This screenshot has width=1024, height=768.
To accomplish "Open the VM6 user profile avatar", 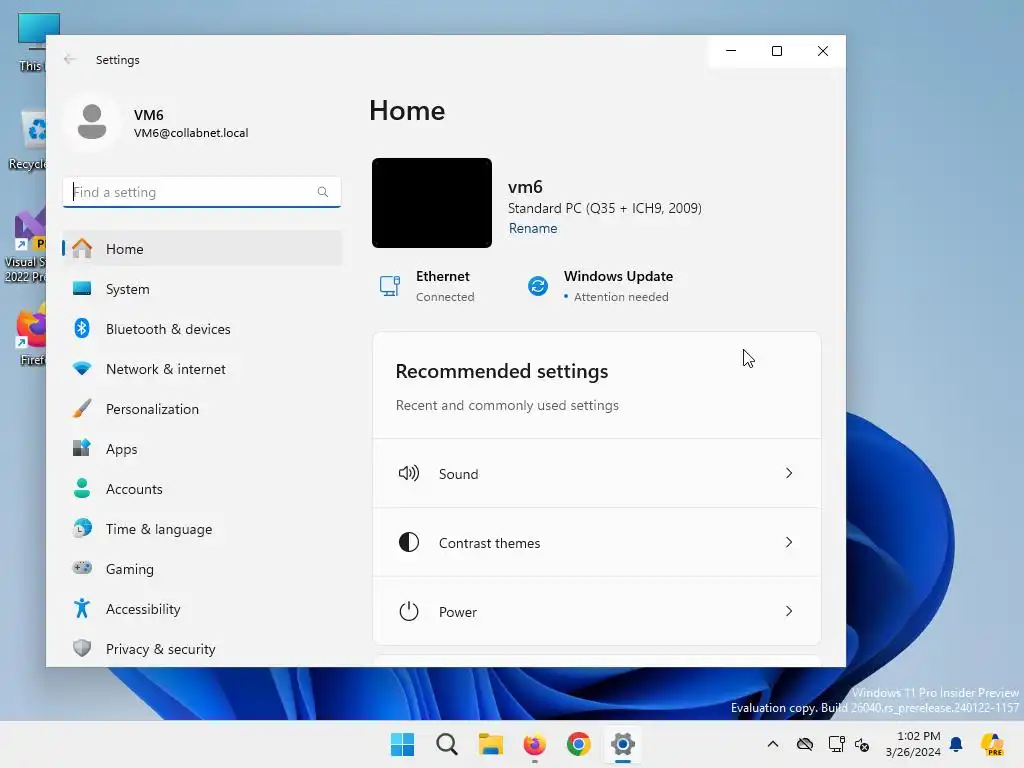I will 92,122.
